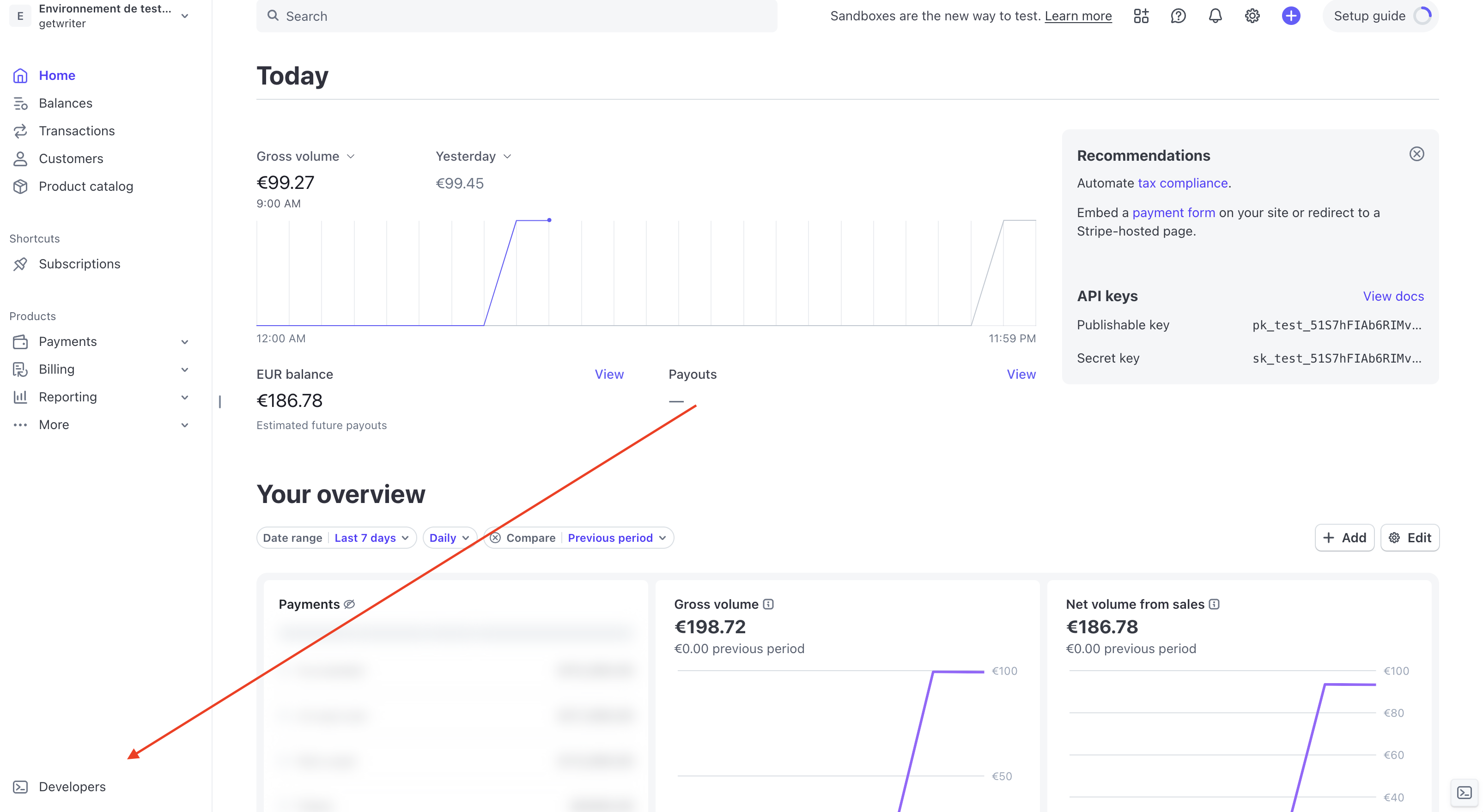Click the search magnifier icon
The image size is (1483, 812).
click(273, 16)
